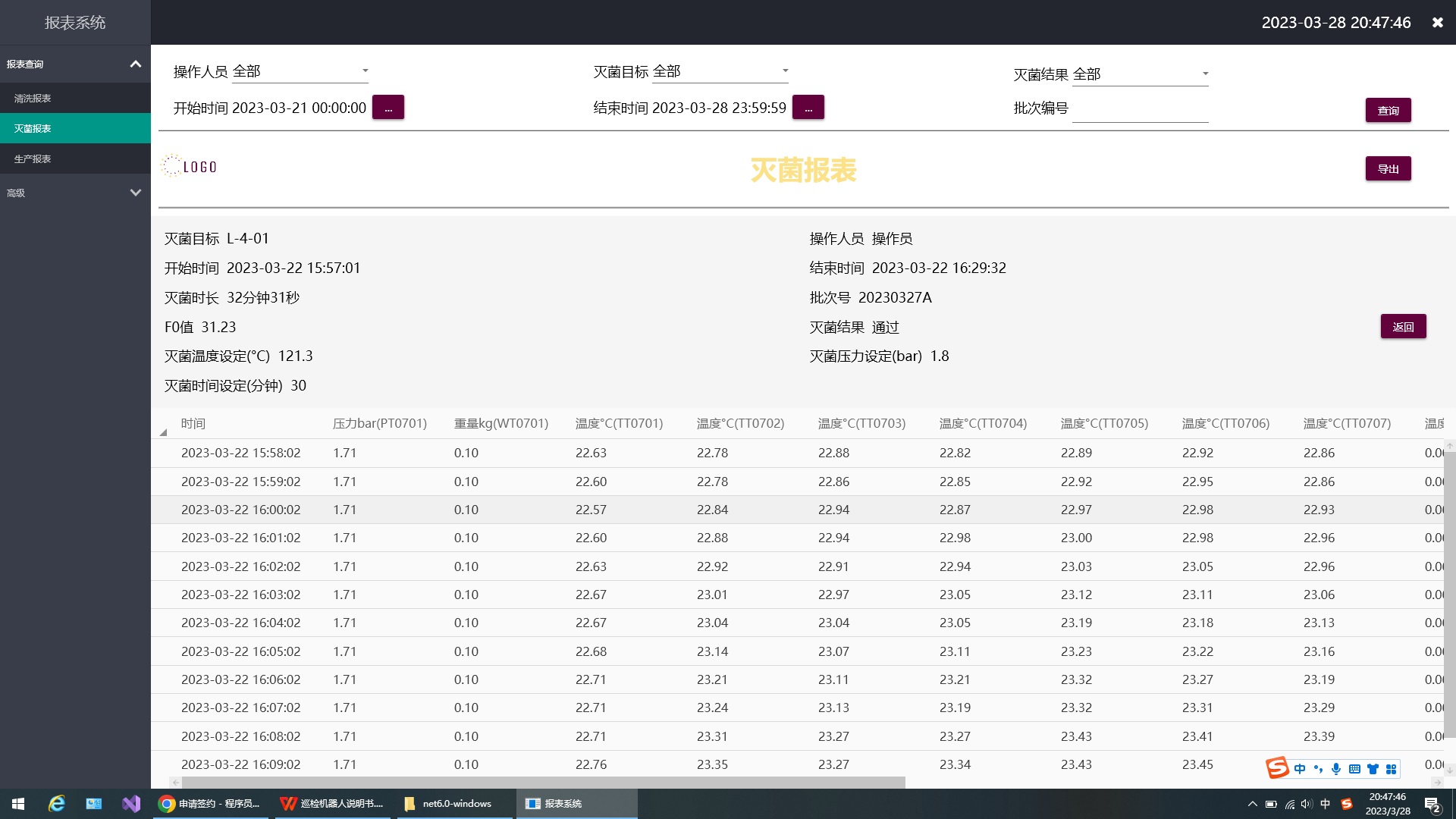
Task: Click the table's select-all corner triangle
Action: (x=163, y=431)
